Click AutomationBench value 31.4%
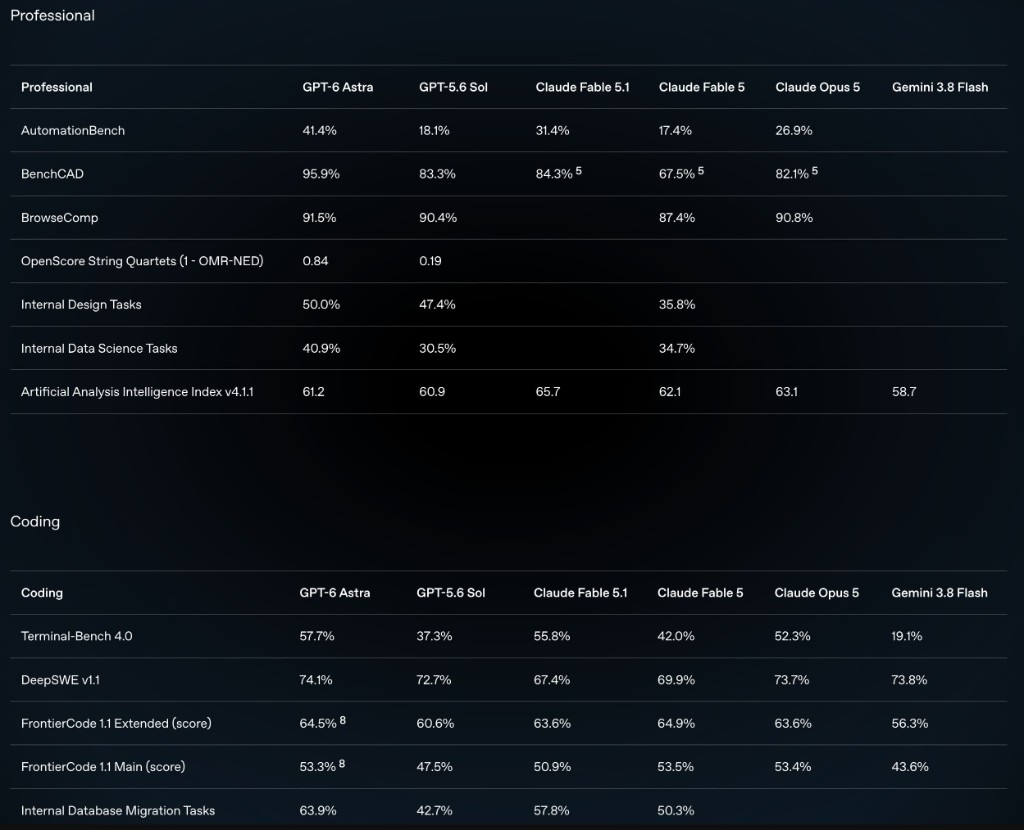 (552, 131)
